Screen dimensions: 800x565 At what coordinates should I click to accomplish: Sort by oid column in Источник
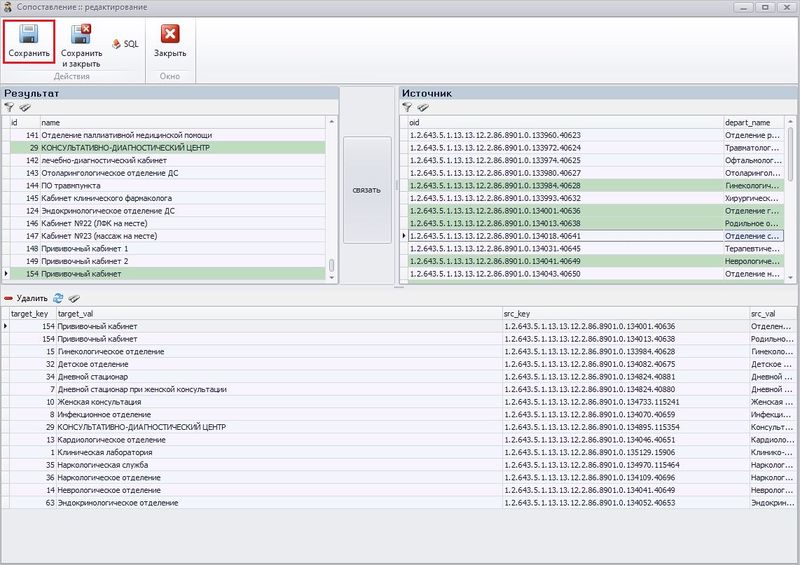pos(560,122)
